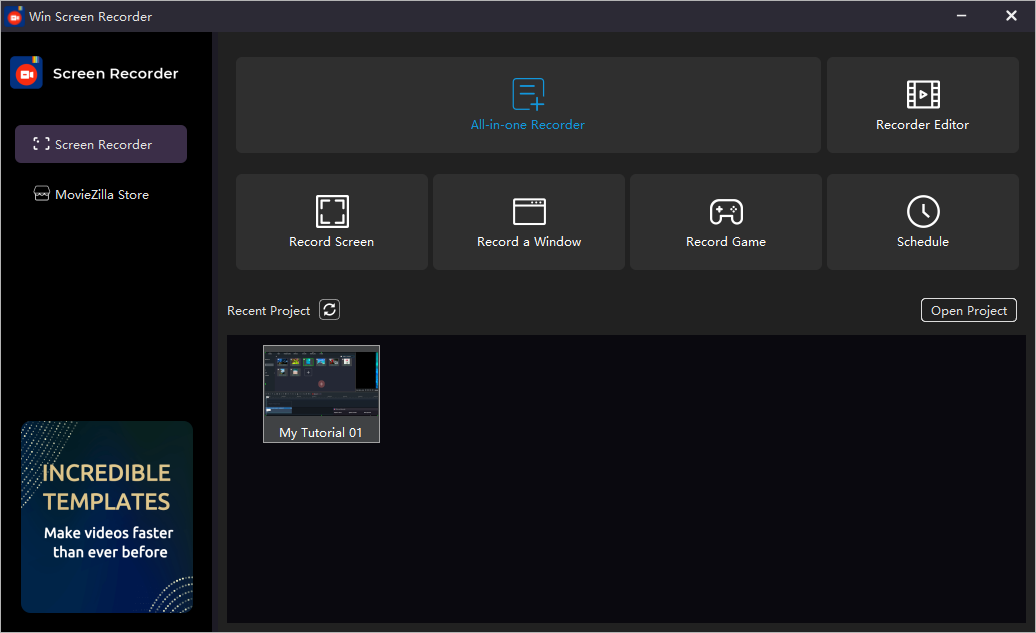Click the Schedule clock icon
Viewport: 1036px width, 633px height.
tap(922, 211)
